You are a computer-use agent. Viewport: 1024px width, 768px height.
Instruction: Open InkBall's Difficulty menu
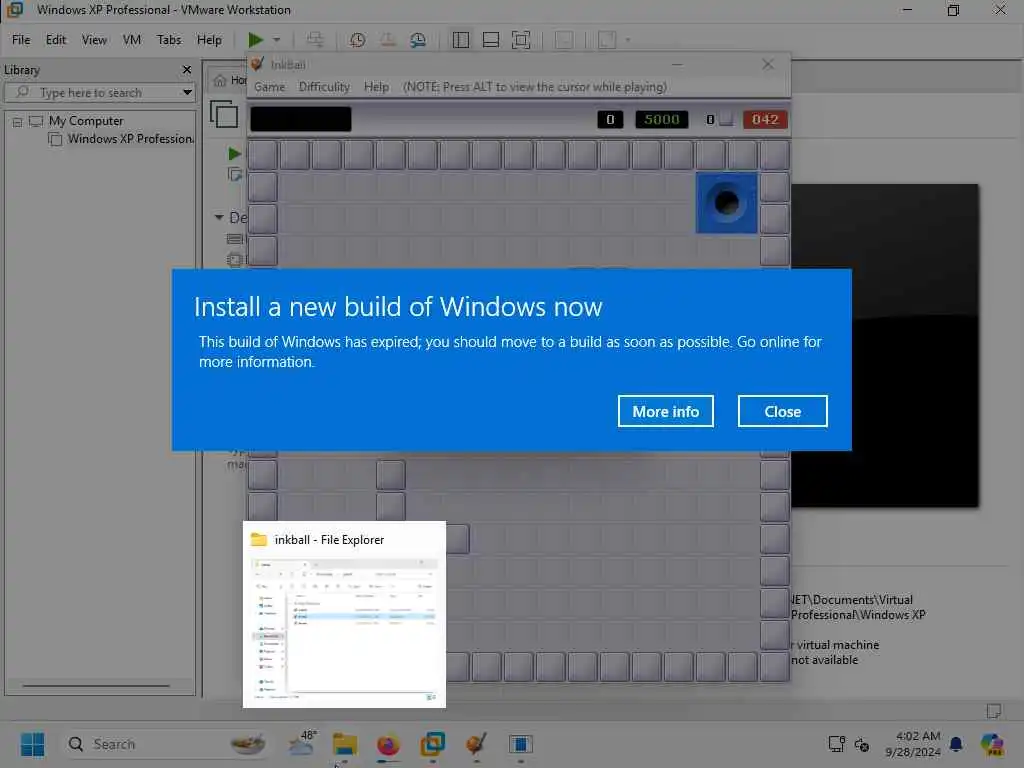point(324,87)
